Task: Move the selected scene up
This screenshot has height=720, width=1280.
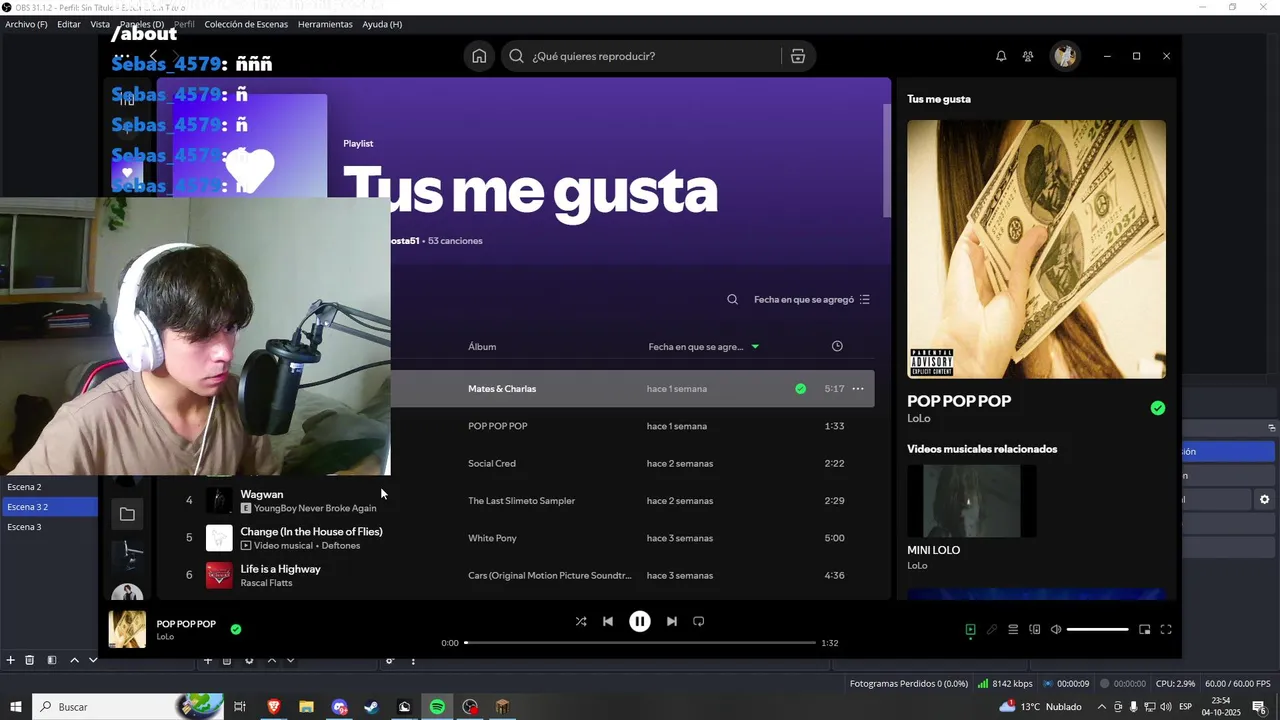Action: tap(74, 660)
